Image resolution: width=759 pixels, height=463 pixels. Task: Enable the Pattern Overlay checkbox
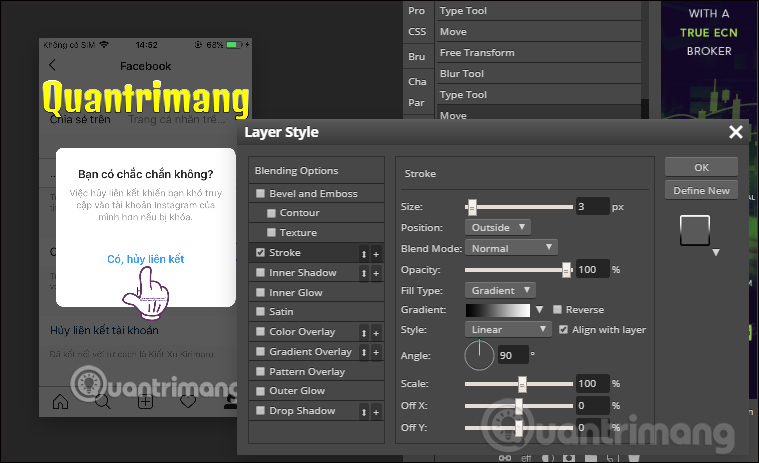[x=260, y=372]
